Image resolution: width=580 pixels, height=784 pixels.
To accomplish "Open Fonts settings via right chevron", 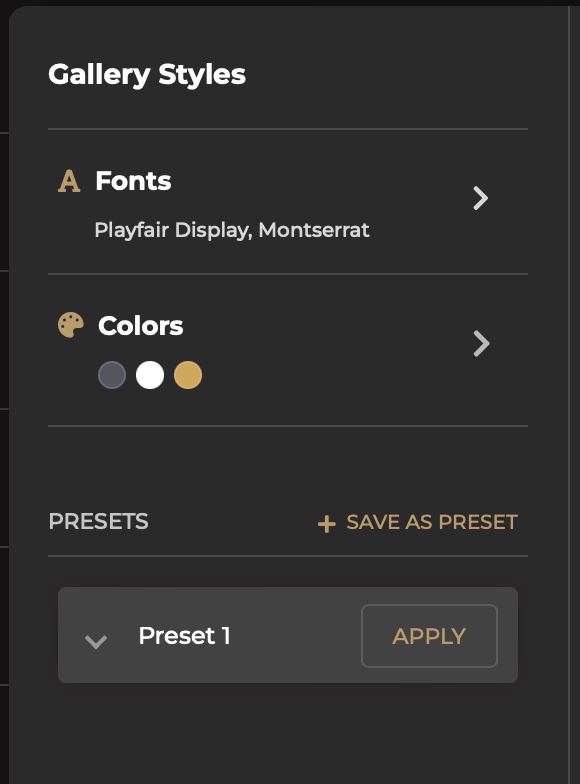I will click(x=480, y=198).
